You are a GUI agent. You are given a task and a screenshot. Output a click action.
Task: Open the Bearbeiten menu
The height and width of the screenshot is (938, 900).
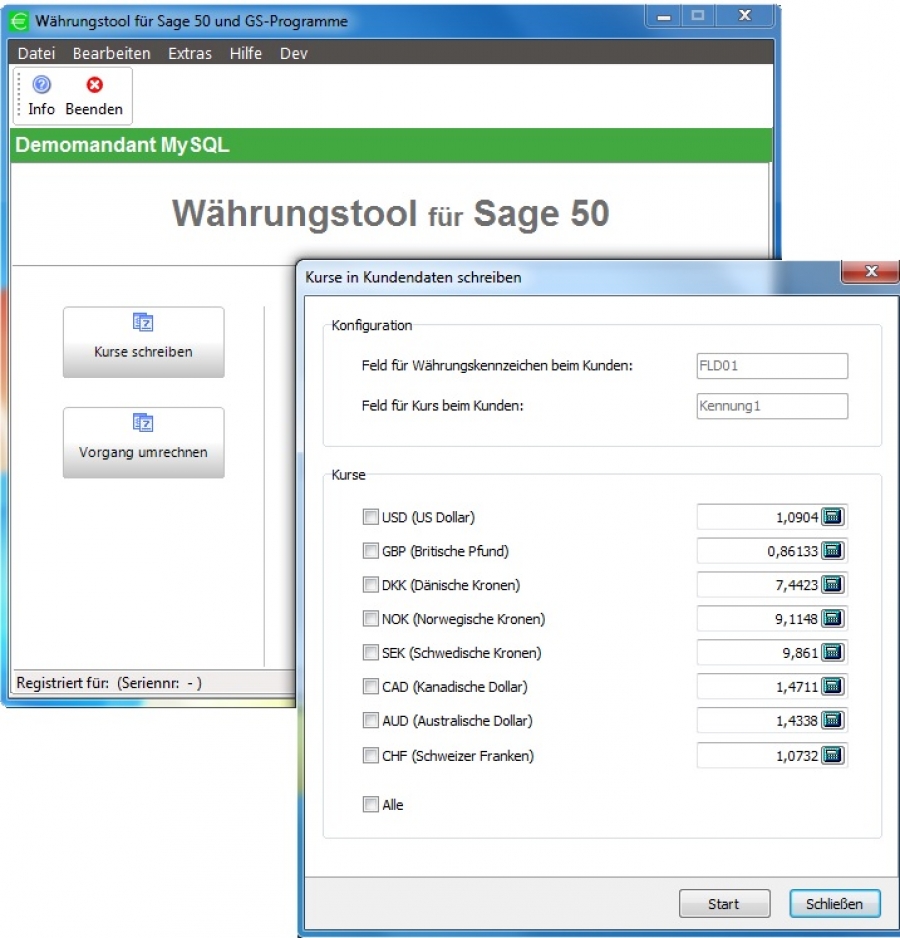[x=112, y=53]
